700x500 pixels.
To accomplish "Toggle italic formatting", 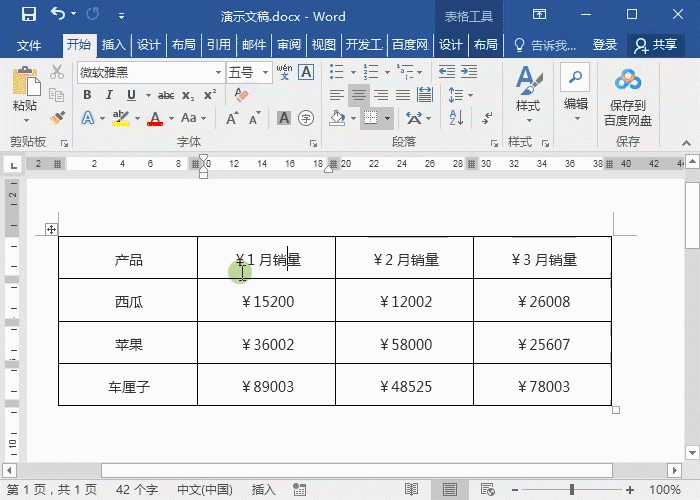I will tap(109, 95).
